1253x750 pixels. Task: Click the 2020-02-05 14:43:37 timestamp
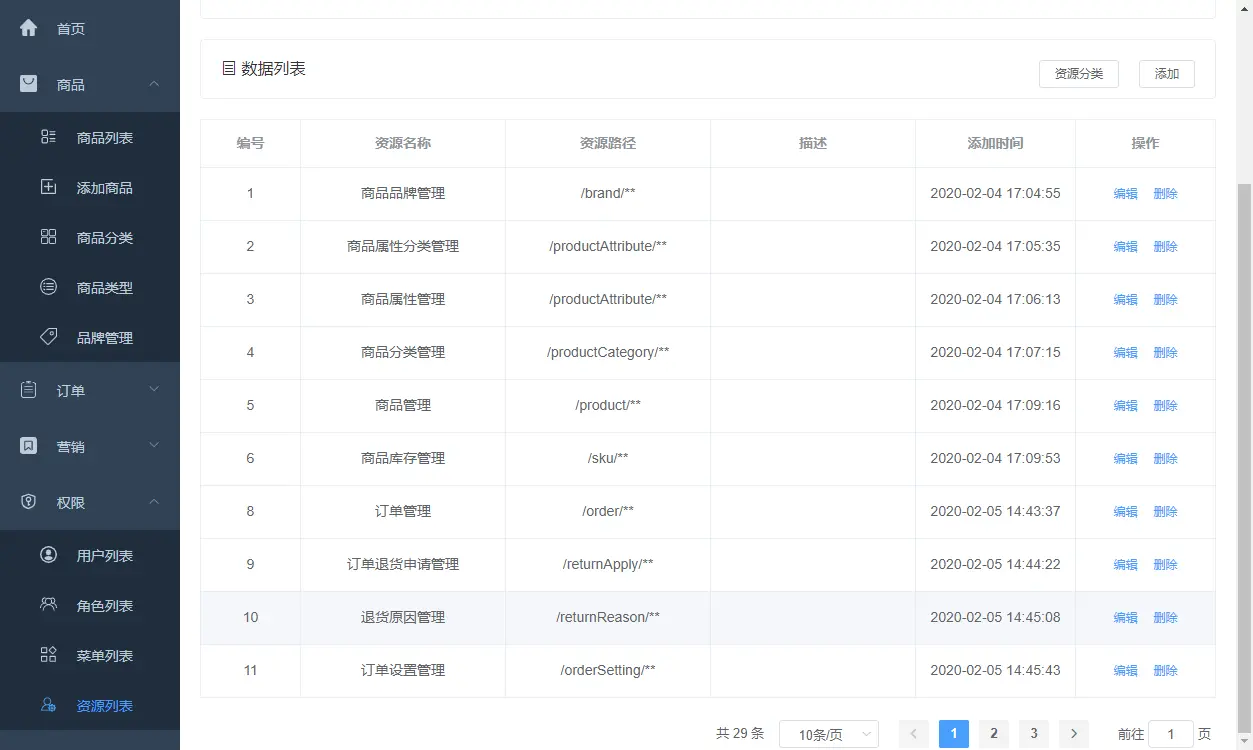click(x=995, y=512)
